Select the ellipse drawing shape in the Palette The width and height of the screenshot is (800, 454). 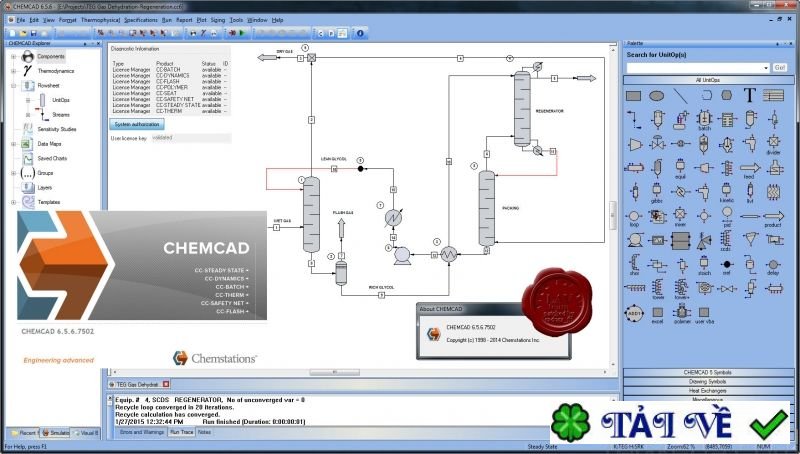[657, 96]
